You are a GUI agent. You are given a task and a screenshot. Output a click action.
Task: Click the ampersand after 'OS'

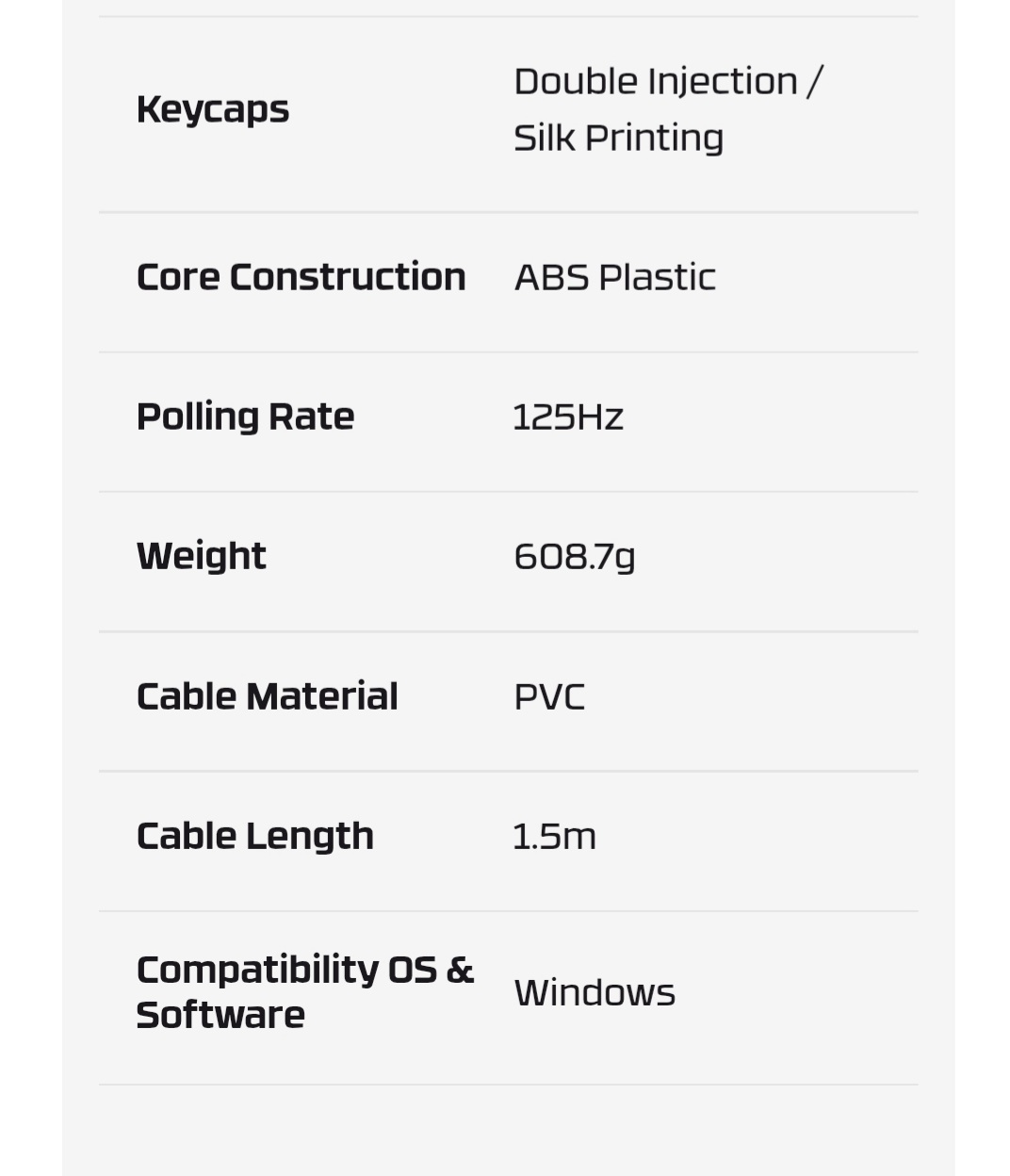coord(460,970)
